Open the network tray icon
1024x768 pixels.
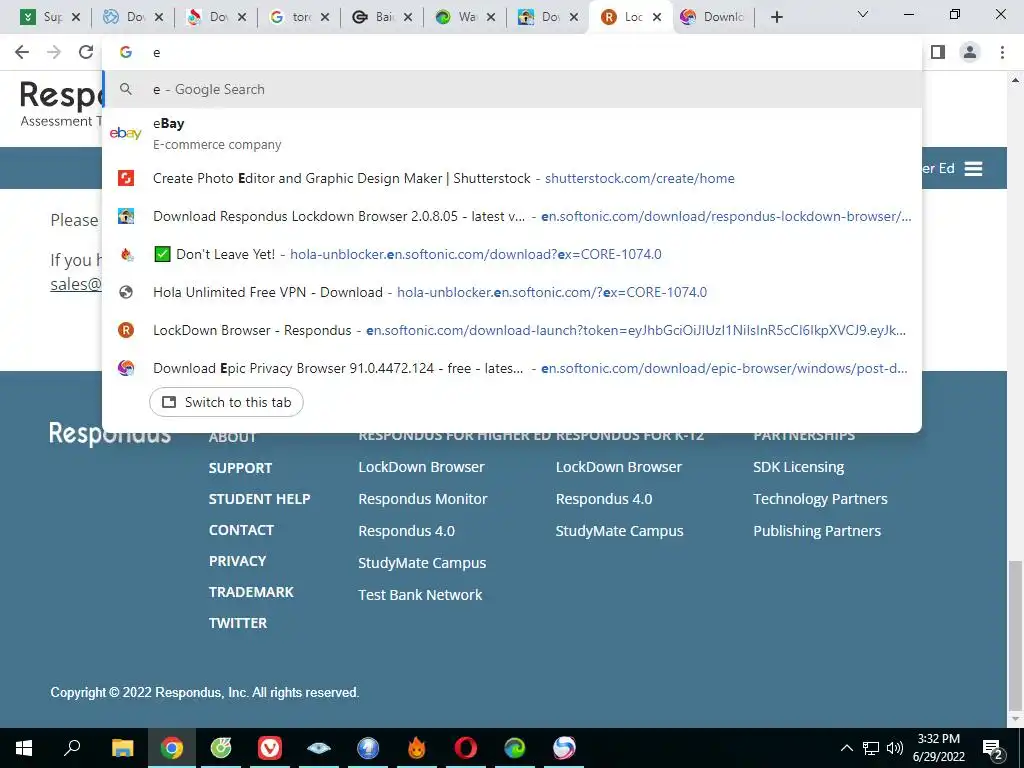pyautogui.click(x=871, y=748)
